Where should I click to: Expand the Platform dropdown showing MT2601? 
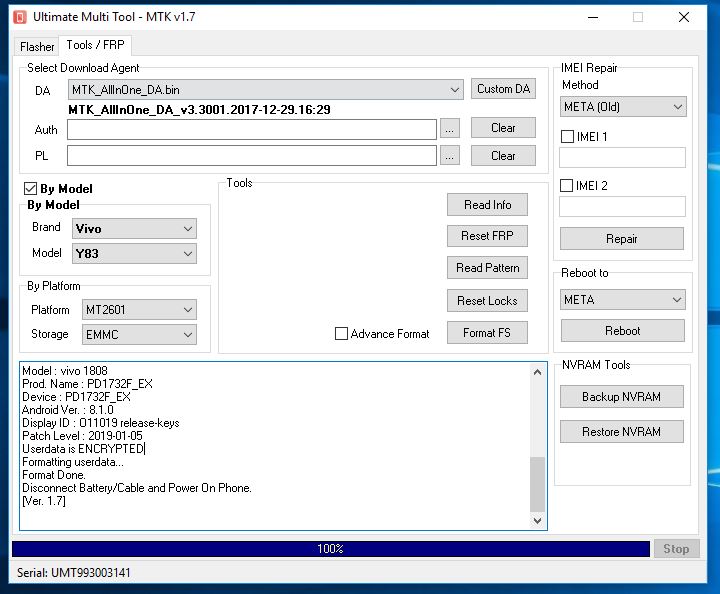coord(139,309)
